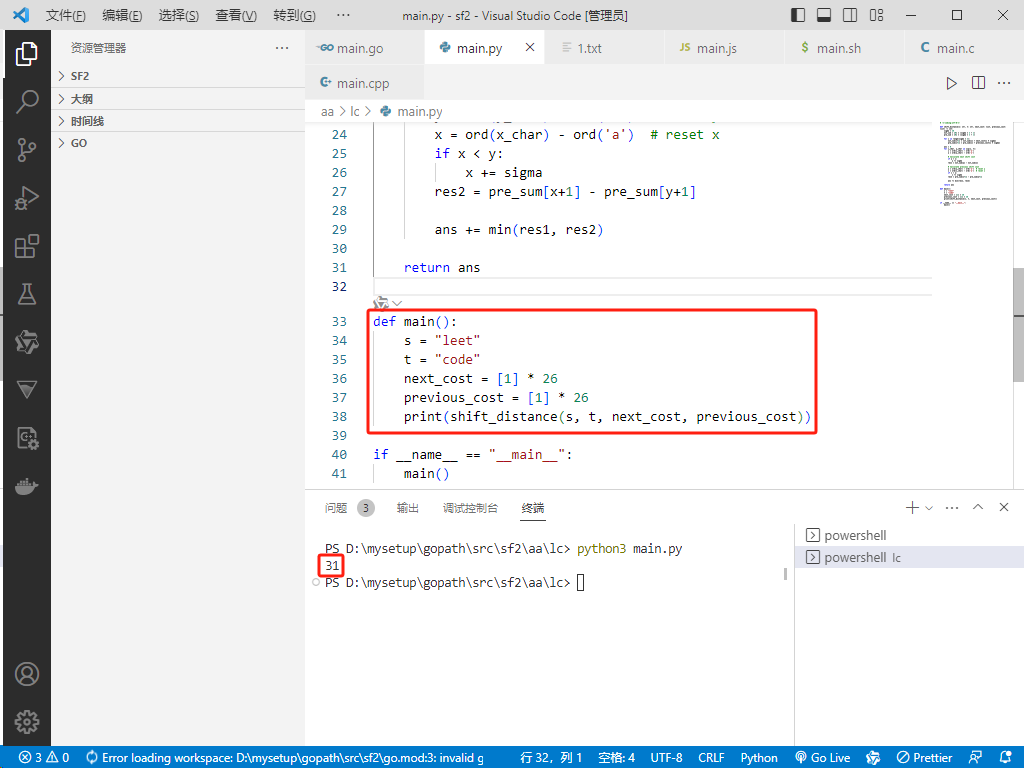Click the aa breadcrumb segment
Image resolution: width=1024 pixels, height=768 pixels.
327,112
